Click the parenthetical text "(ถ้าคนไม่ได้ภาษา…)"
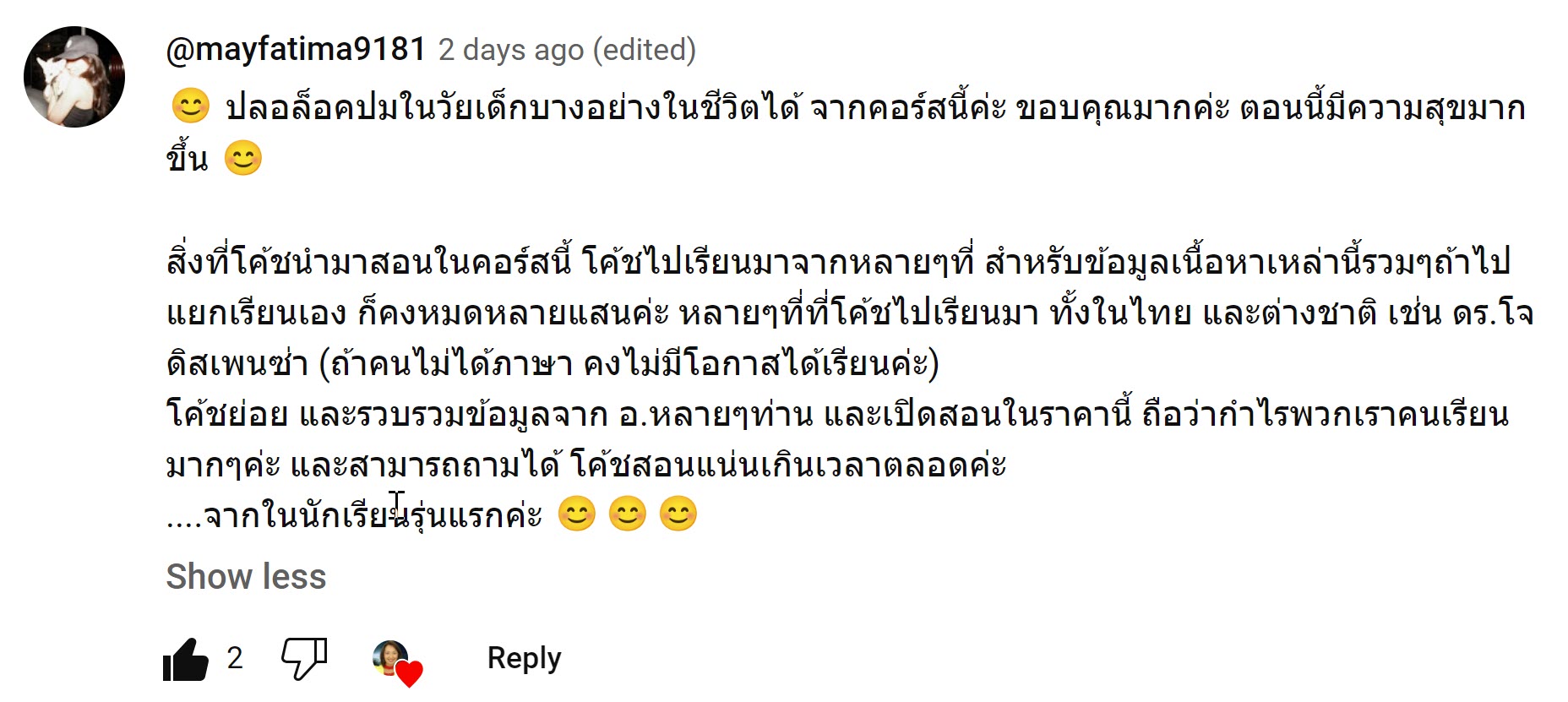 629,363
